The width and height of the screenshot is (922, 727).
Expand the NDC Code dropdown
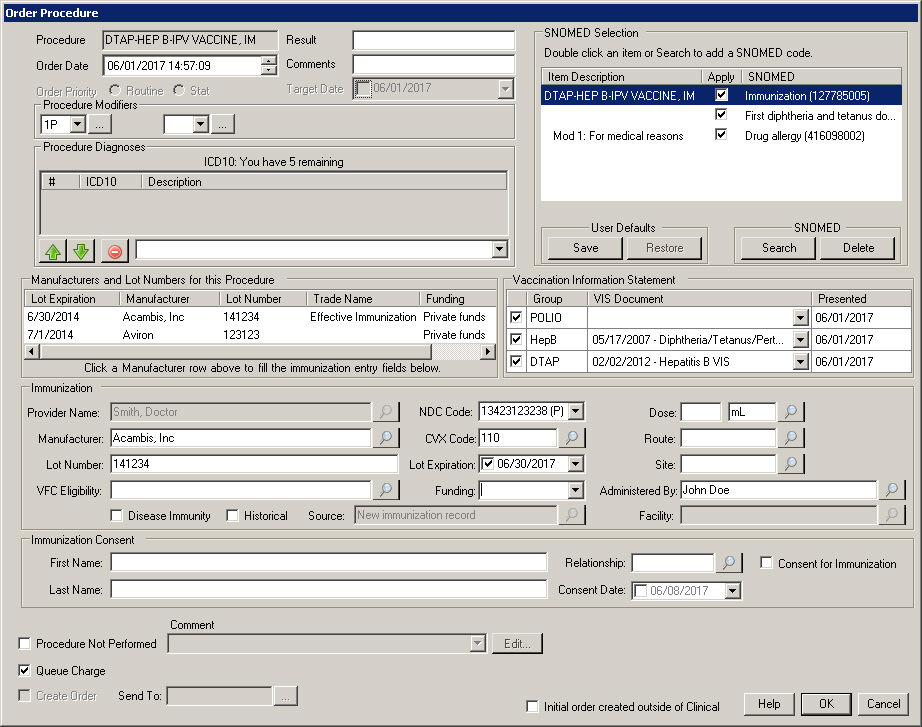click(x=575, y=412)
